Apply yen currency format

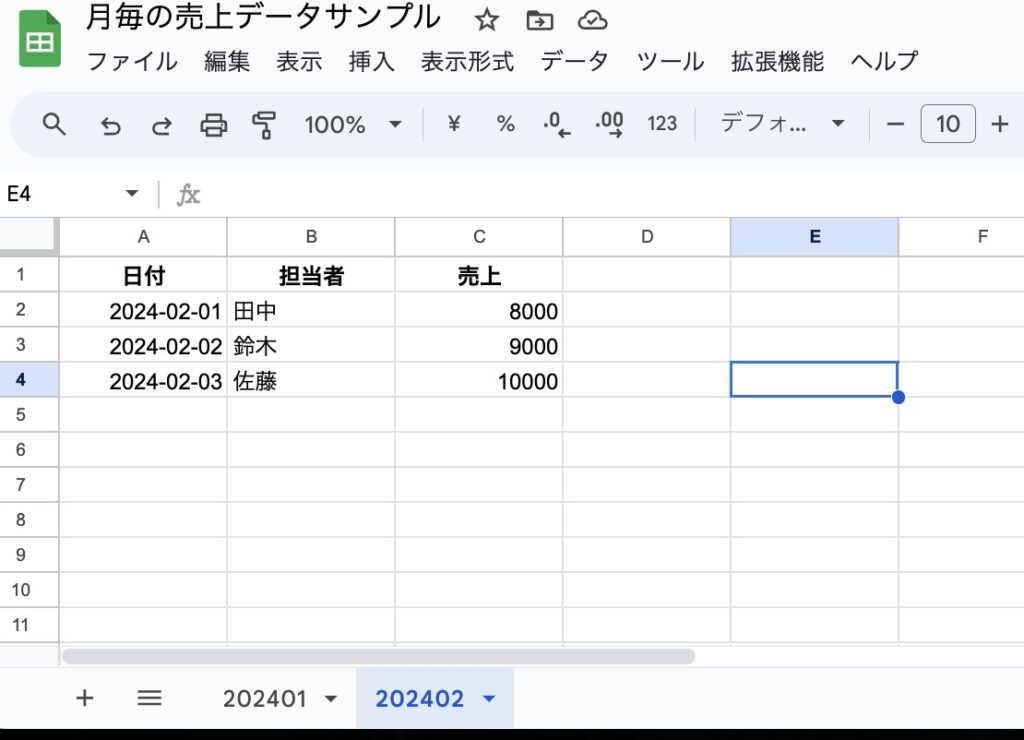tap(454, 124)
